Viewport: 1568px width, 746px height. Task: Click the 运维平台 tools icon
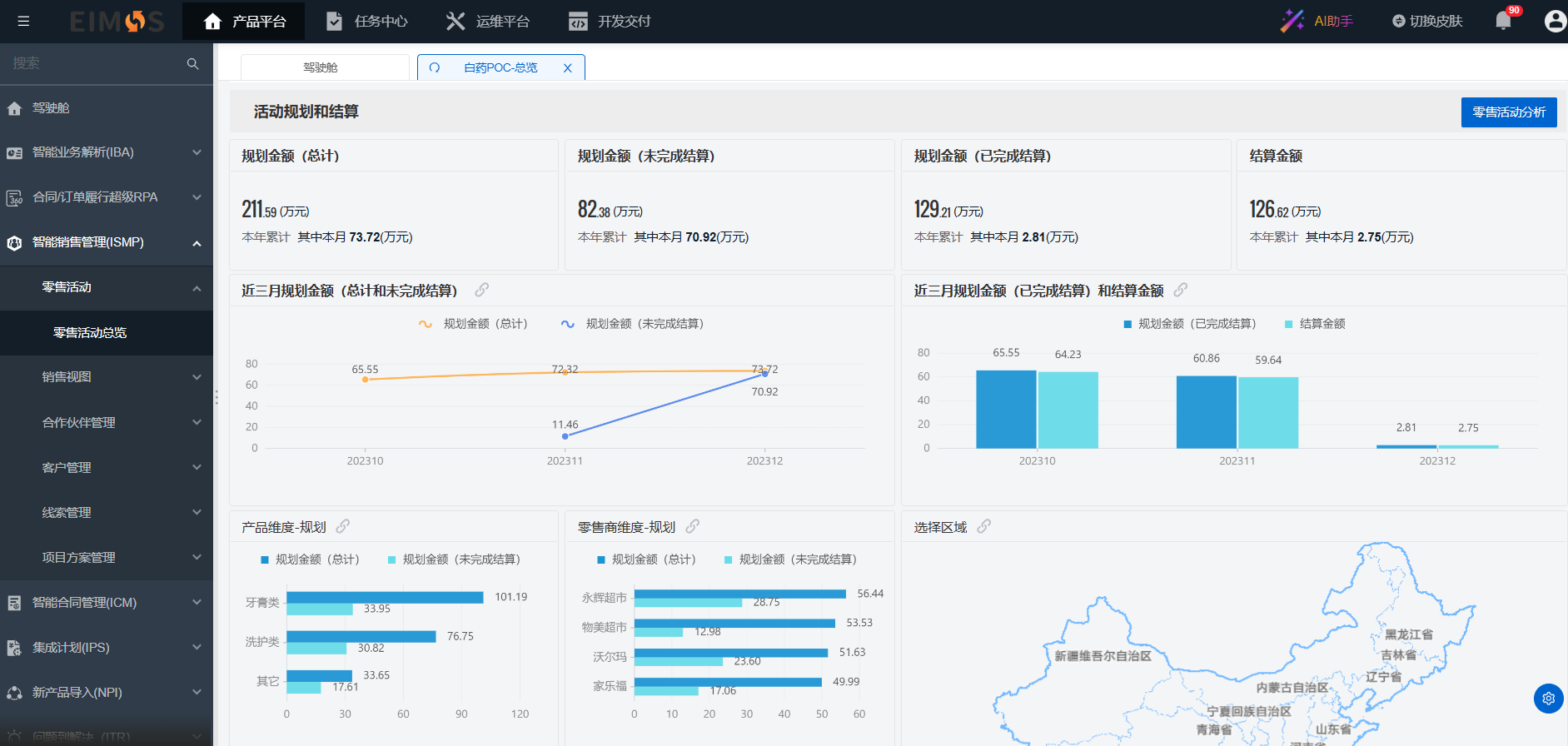(455, 21)
